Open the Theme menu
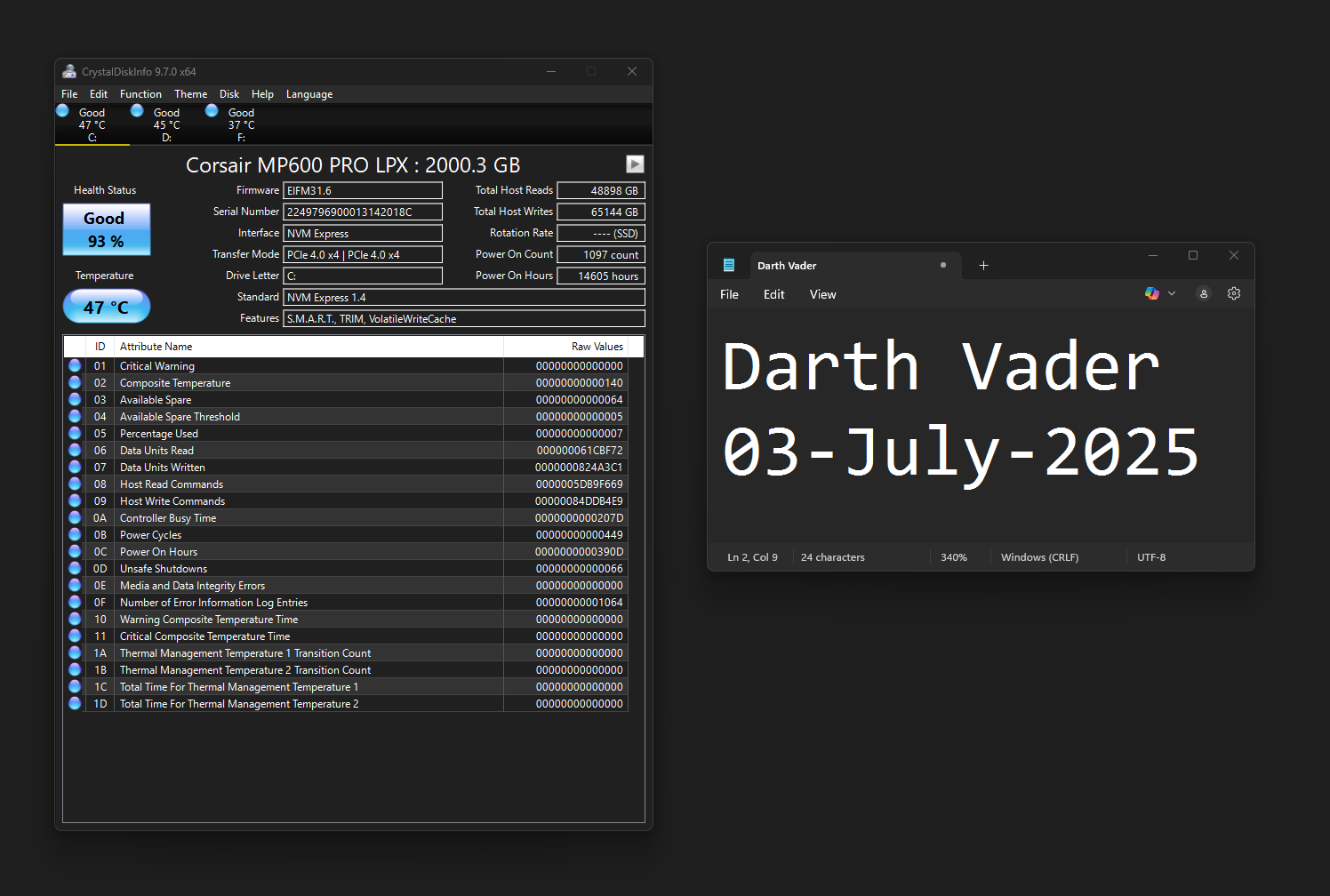The width and height of the screenshot is (1330, 896). tap(190, 94)
